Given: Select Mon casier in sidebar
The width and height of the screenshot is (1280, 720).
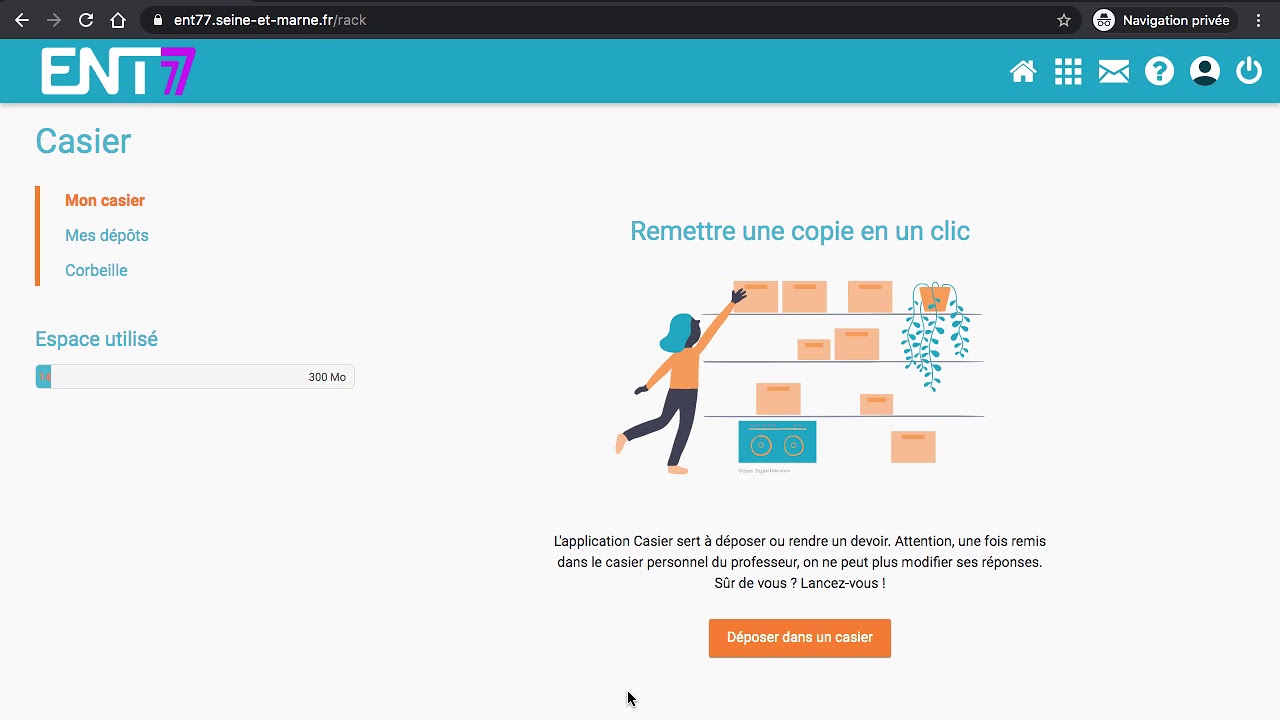Looking at the screenshot, I should tap(105, 201).
